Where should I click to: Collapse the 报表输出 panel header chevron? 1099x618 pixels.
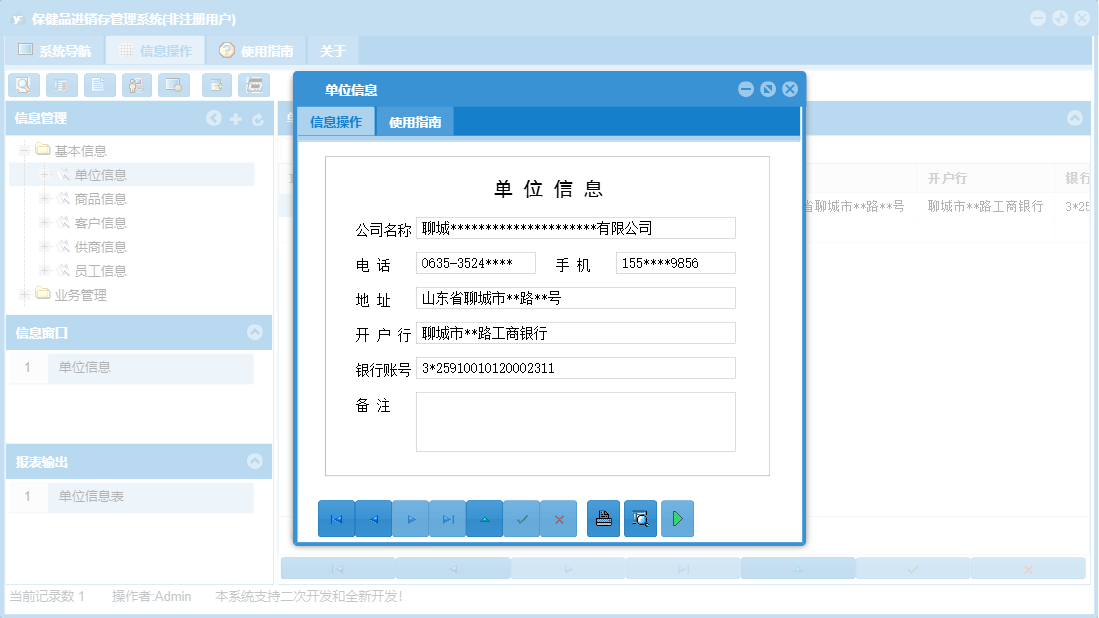pos(257,461)
